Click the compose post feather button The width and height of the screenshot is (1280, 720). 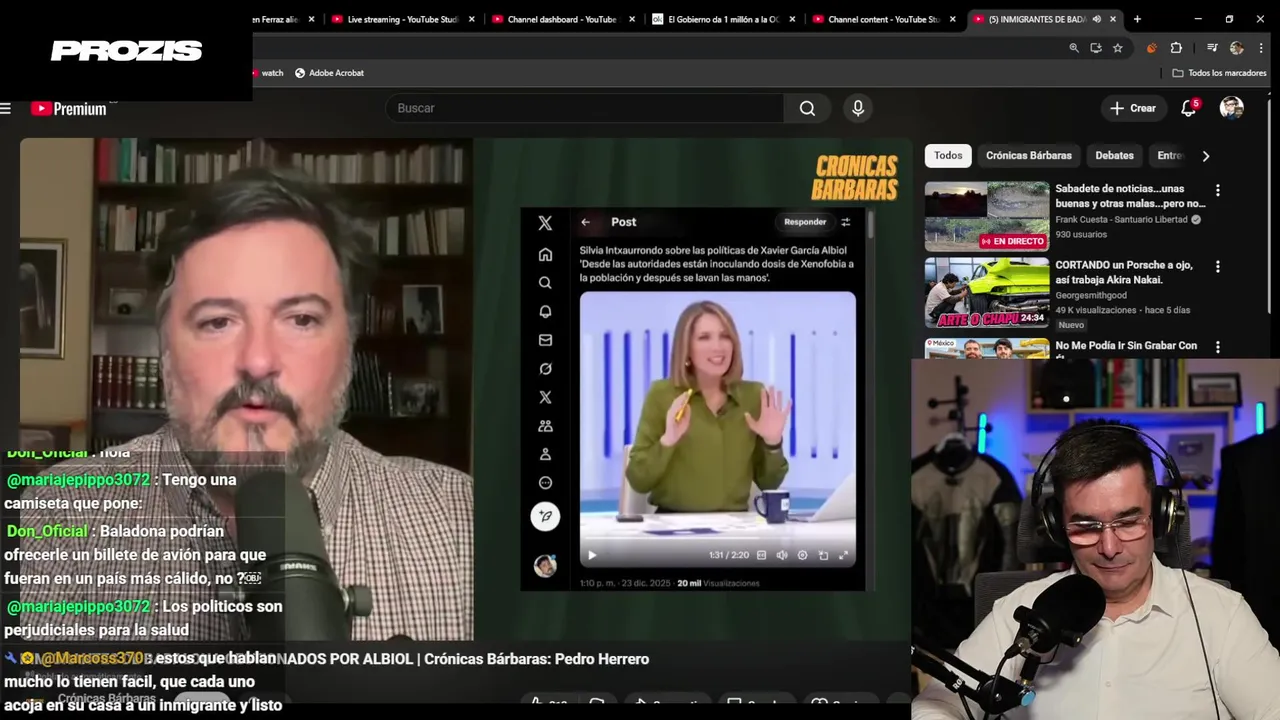click(545, 516)
